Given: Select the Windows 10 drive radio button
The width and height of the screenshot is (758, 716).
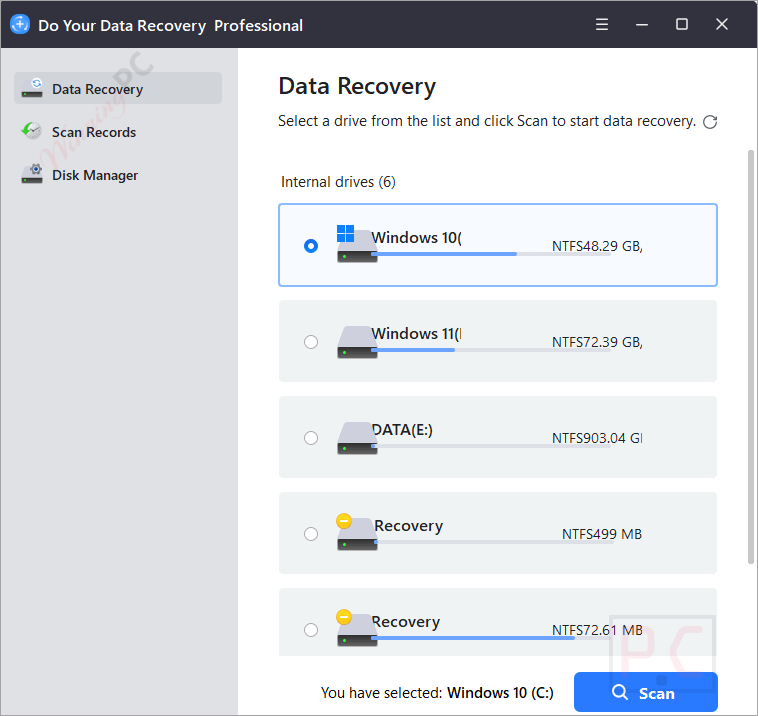Looking at the screenshot, I should tap(311, 246).
